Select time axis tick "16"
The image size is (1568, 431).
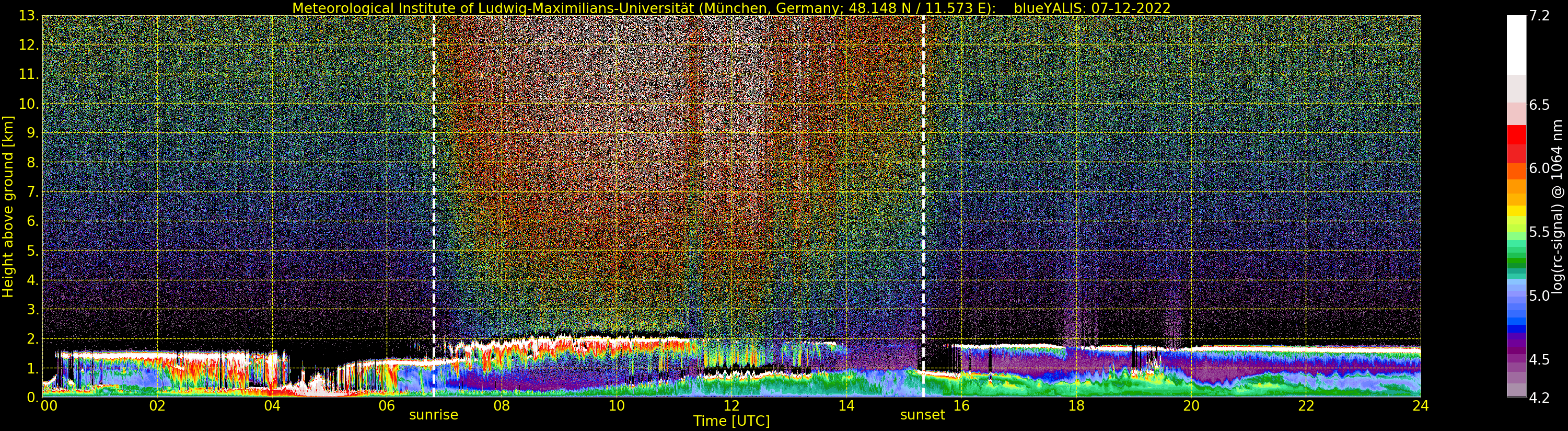[961, 406]
